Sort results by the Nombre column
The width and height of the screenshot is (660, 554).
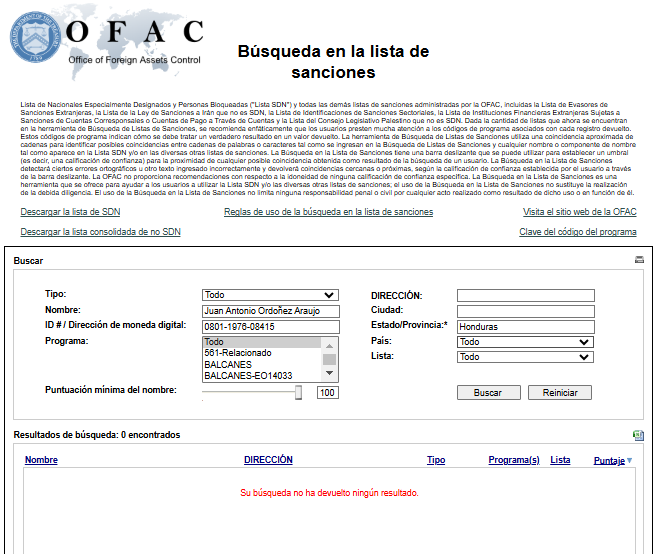click(x=41, y=460)
